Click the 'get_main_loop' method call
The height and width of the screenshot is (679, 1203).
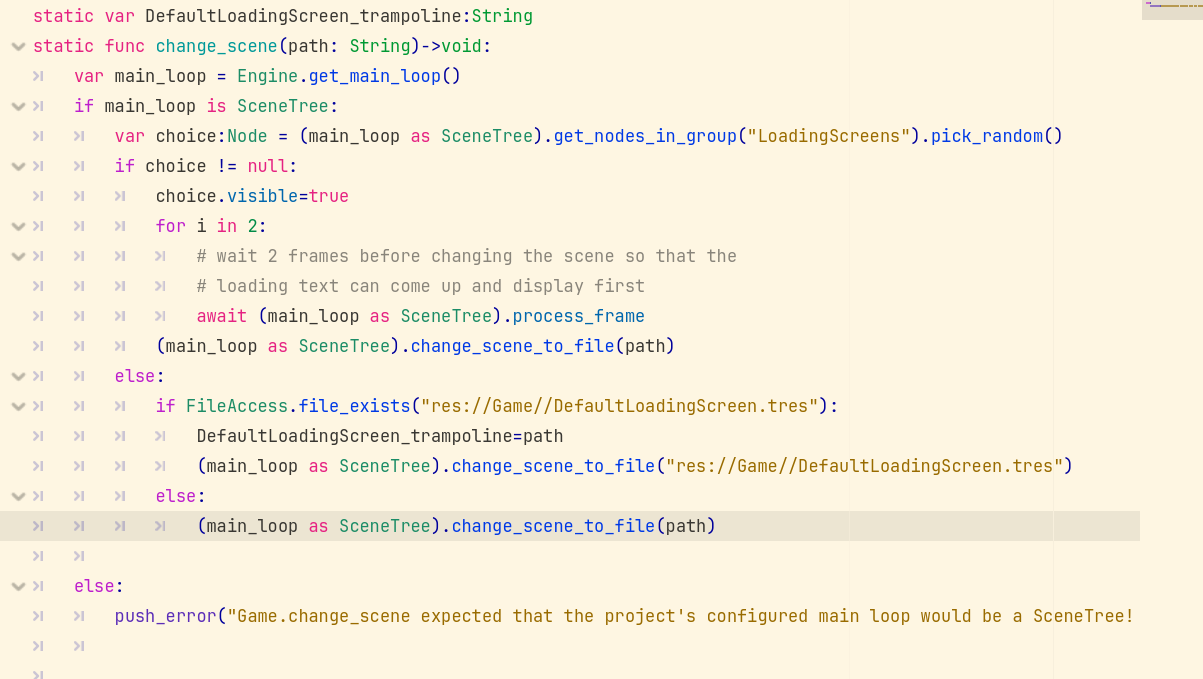pos(374,76)
